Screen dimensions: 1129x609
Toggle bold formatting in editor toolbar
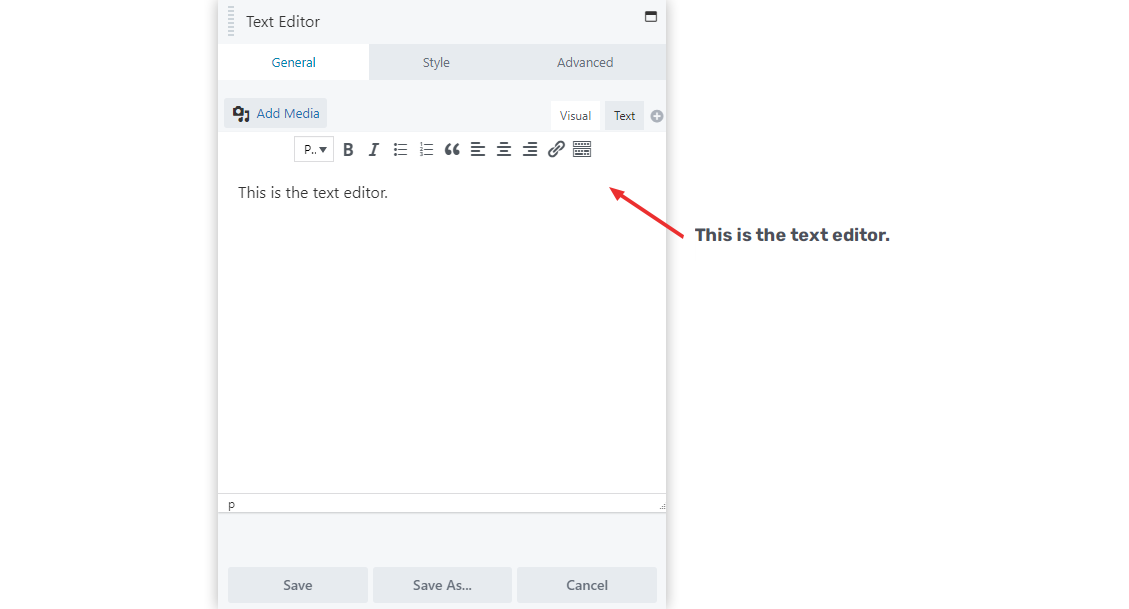coord(348,150)
